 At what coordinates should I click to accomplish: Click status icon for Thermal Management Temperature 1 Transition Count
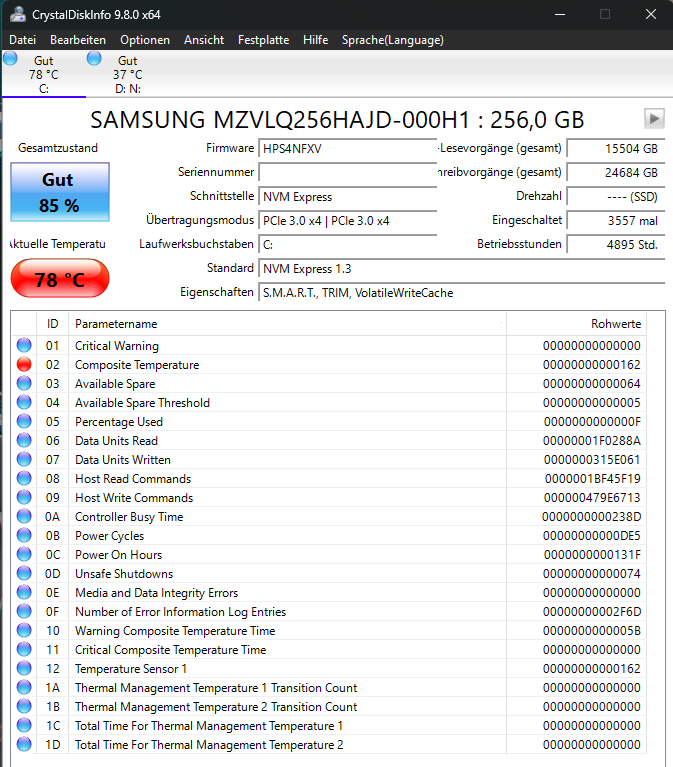(24, 687)
